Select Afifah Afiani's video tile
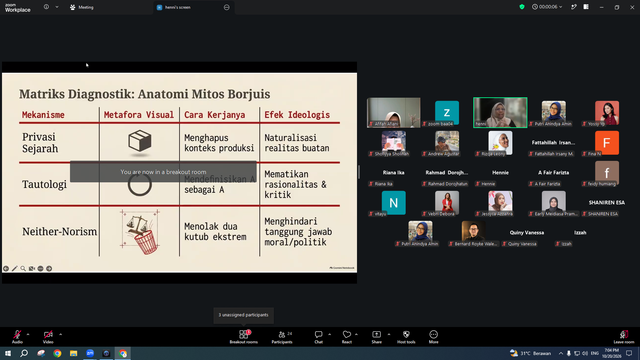 393,112
